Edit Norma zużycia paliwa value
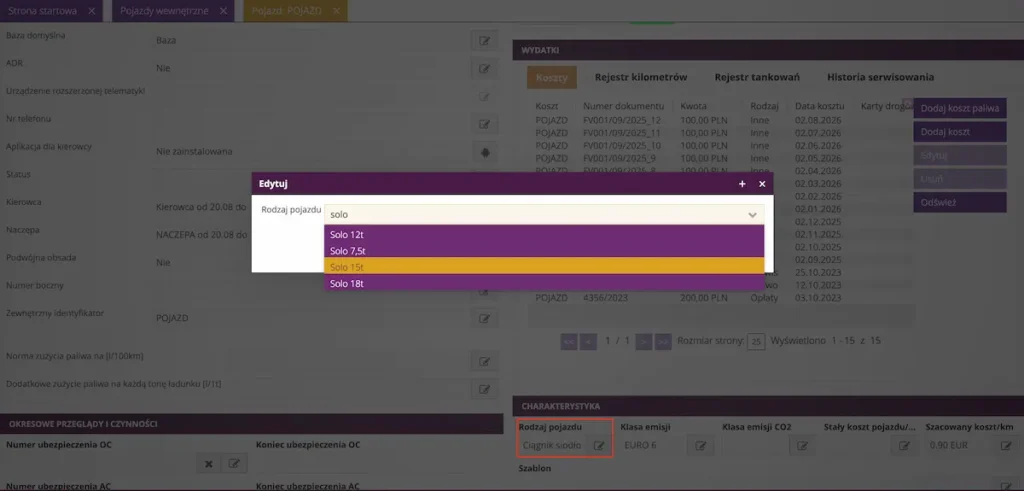This screenshot has width=1024, height=491. click(x=485, y=361)
